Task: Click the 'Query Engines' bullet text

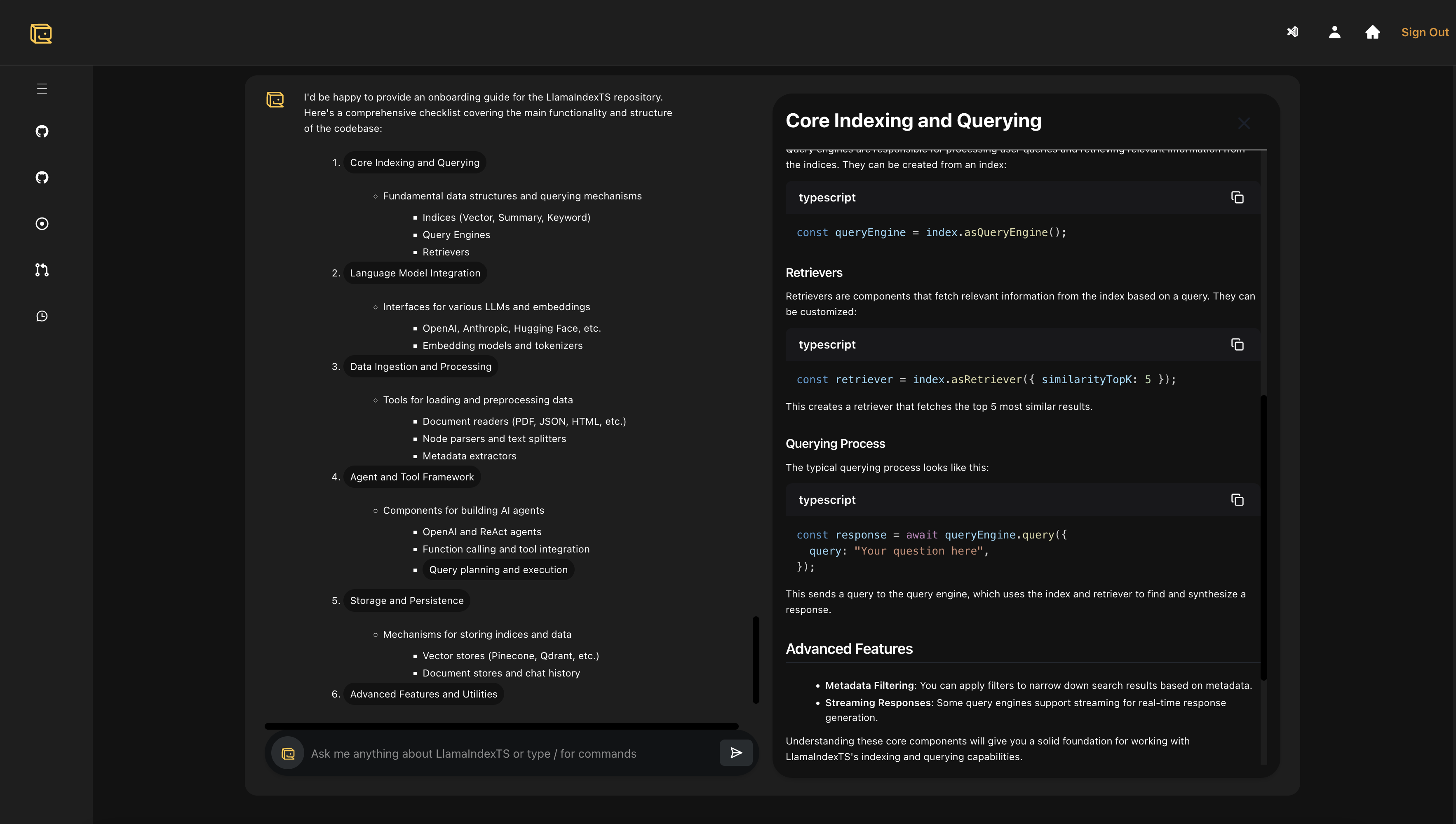Action: pyautogui.click(x=456, y=235)
